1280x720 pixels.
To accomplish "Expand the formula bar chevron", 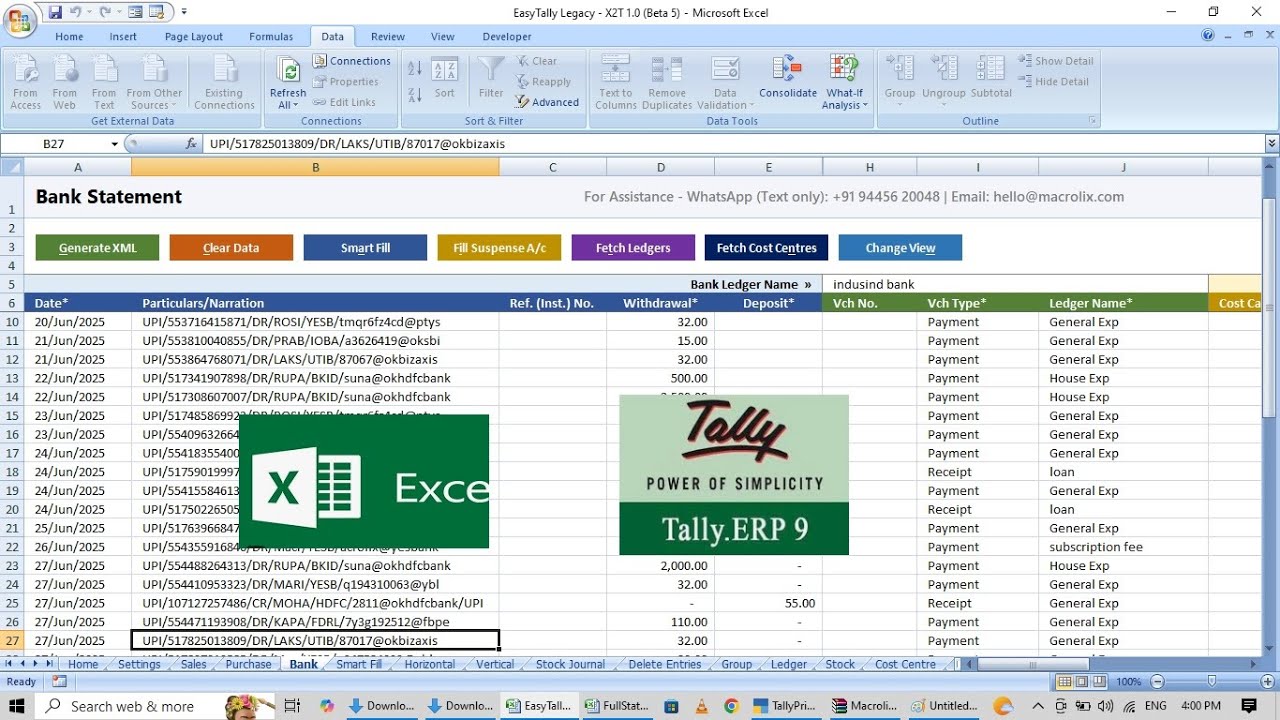I will [x=1272, y=144].
